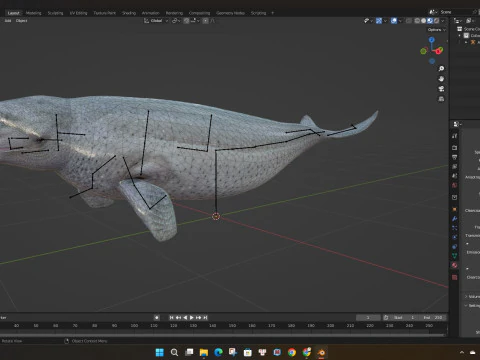480x360 pixels.
Task: Switch perspective orthographic grid icon
Action: (x=441, y=99)
